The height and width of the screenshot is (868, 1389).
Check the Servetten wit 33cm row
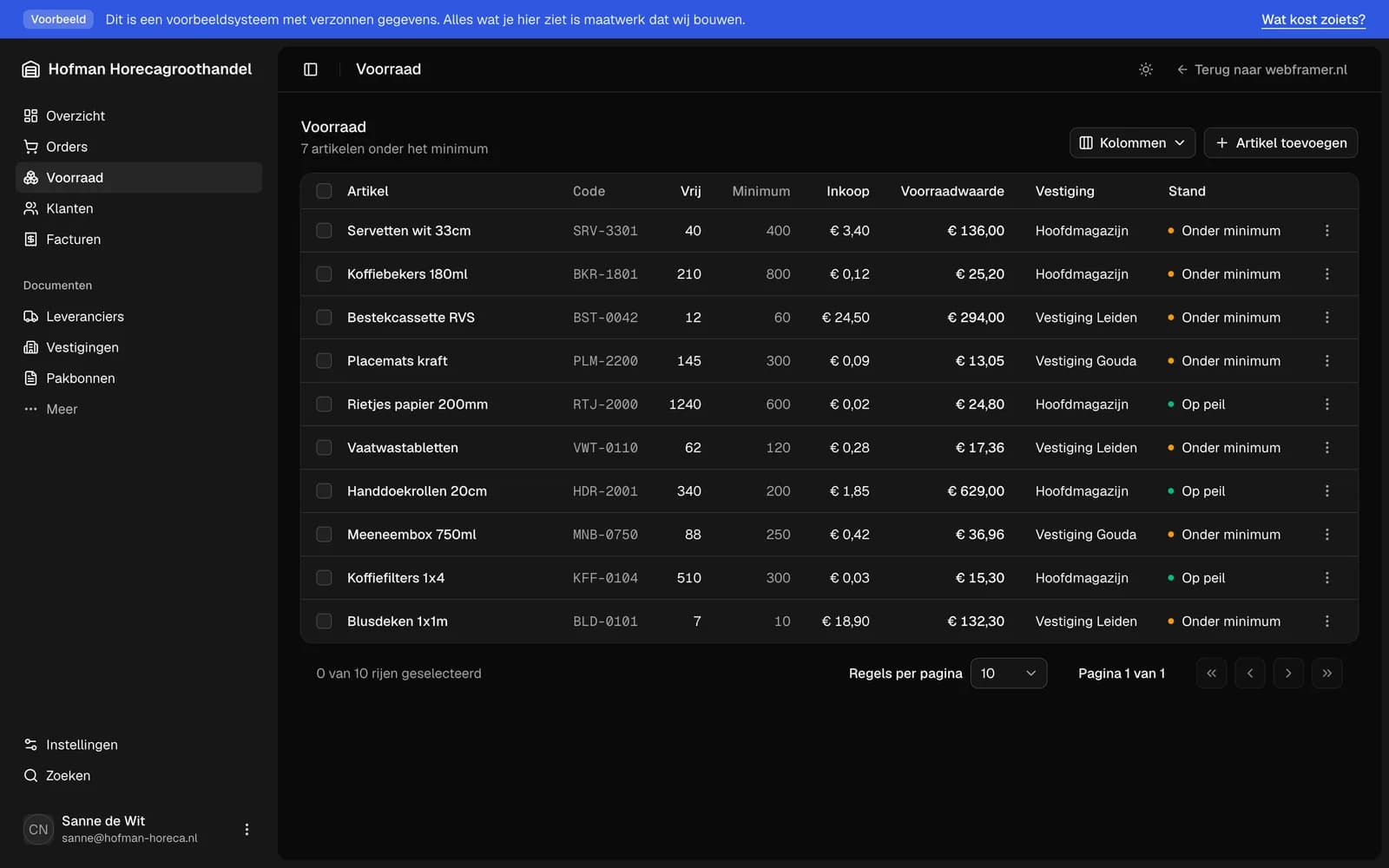[x=324, y=231]
